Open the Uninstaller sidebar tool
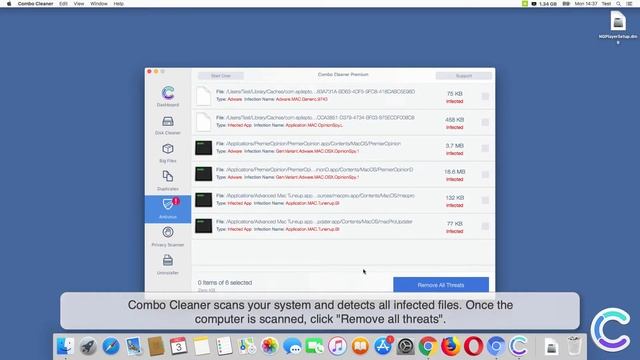The height and width of the screenshot is (360, 640). pyautogui.click(x=168, y=265)
